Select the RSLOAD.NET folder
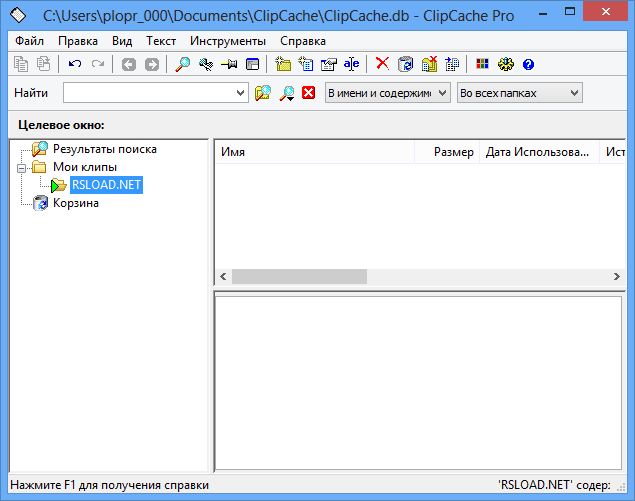The width and height of the screenshot is (635, 501). pos(106,185)
